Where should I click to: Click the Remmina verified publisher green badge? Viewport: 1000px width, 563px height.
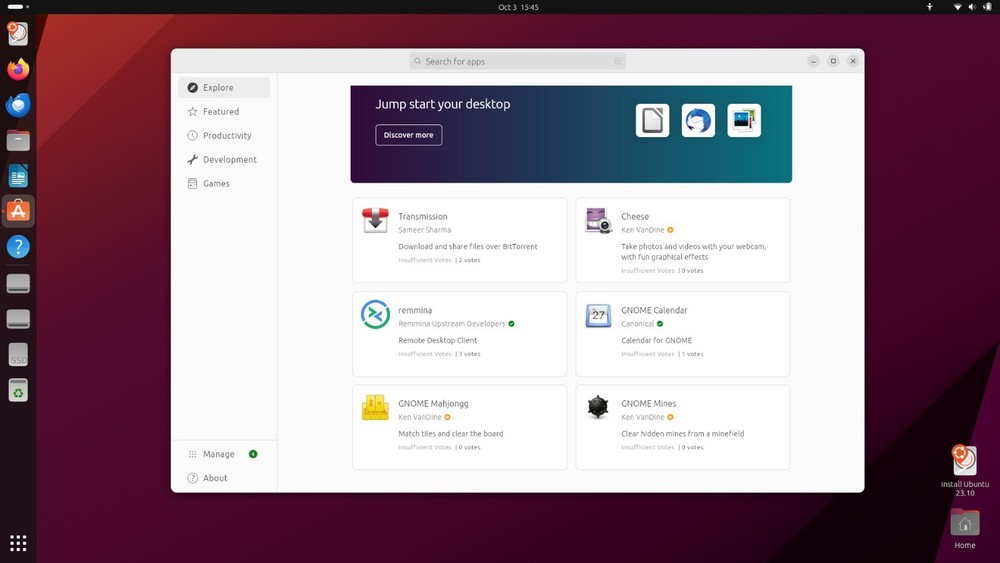(511, 324)
